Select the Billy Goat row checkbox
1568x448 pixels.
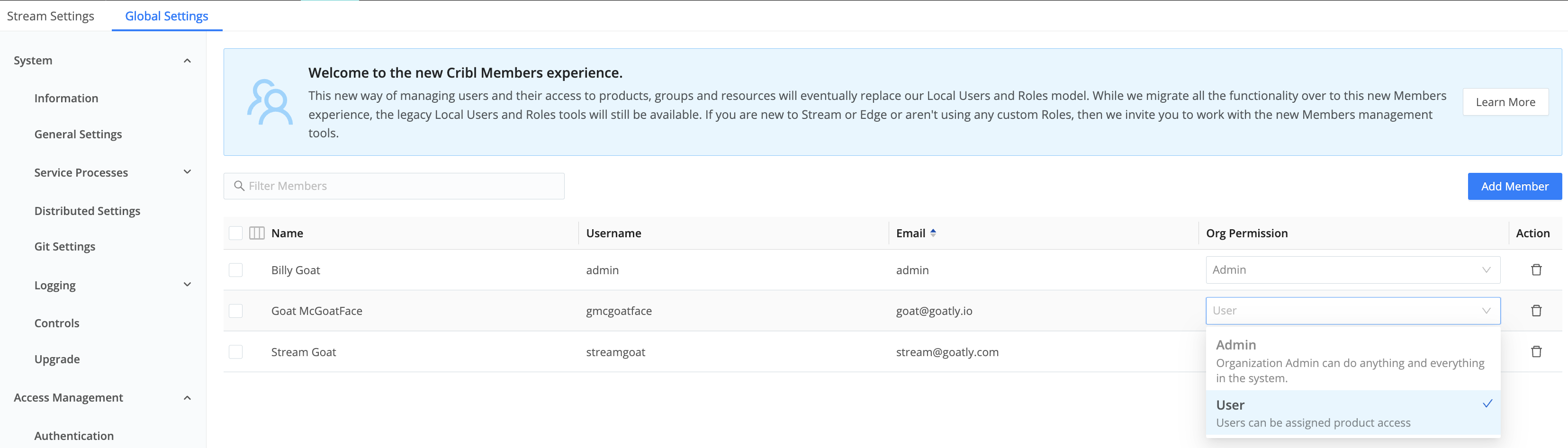pyautogui.click(x=235, y=269)
